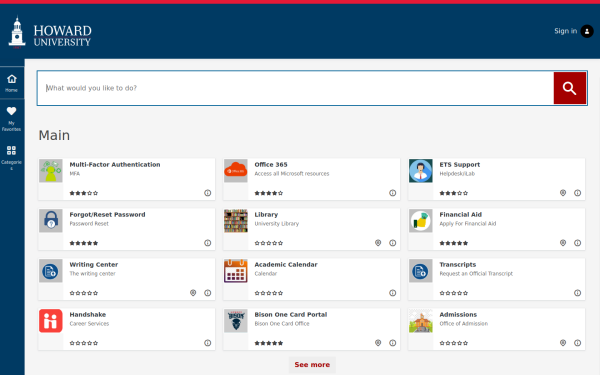Click the Sign in user avatar icon

pos(587,31)
